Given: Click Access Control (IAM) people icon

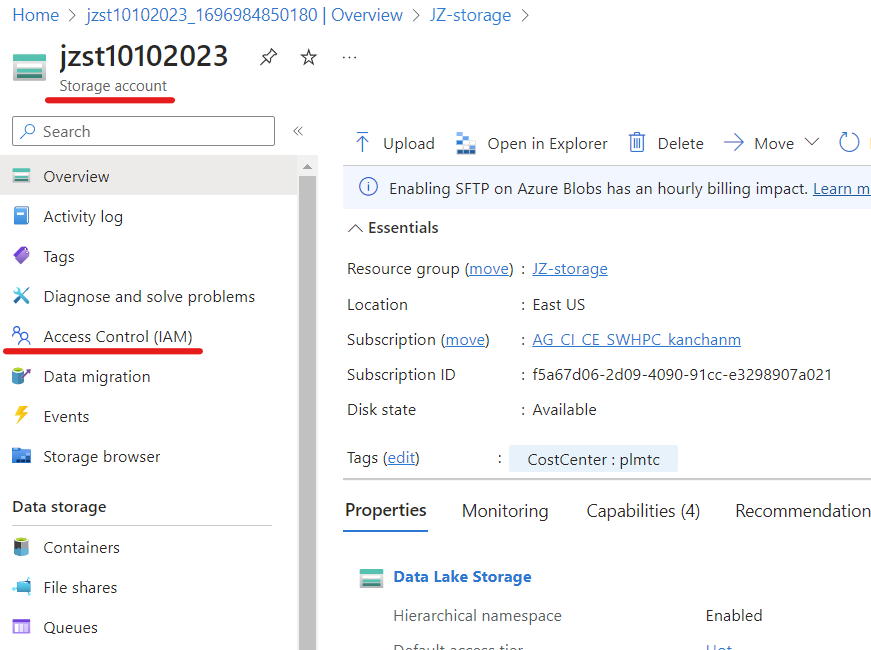Looking at the screenshot, I should click(21, 336).
